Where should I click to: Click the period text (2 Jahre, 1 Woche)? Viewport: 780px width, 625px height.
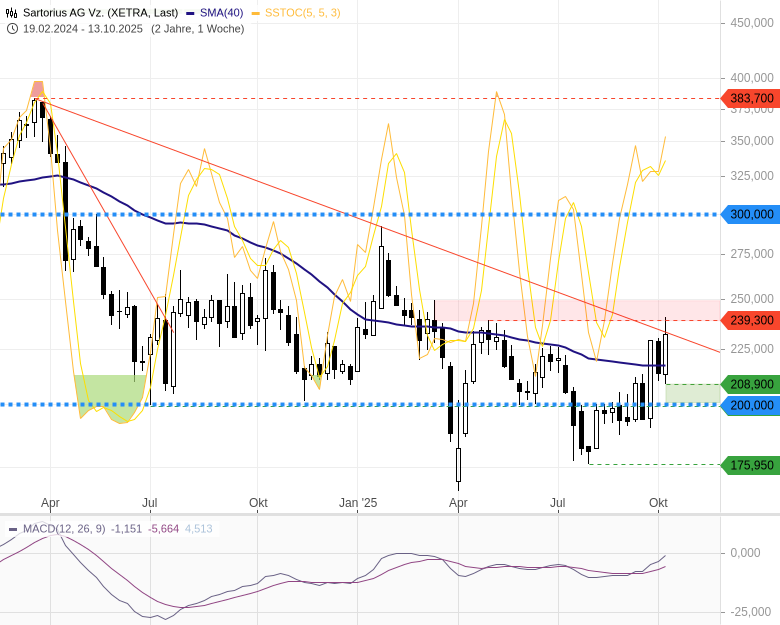(197, 29)
